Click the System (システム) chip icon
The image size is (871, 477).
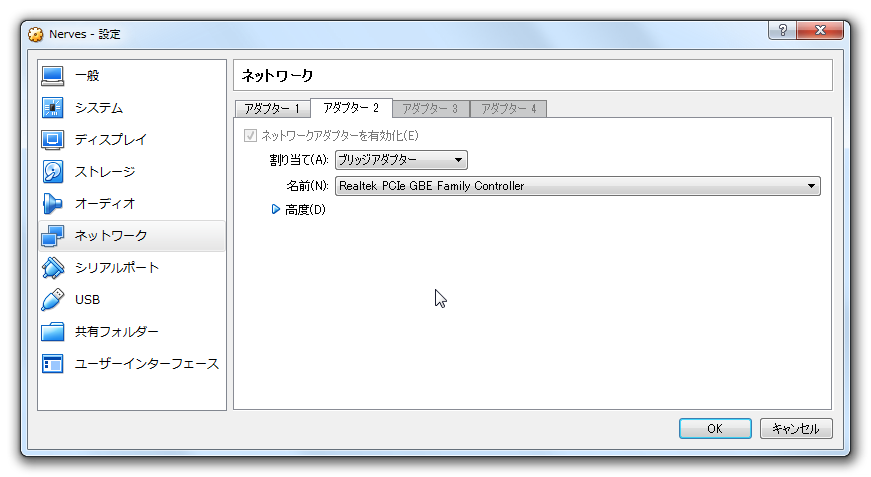pyautogui.click(x=53, y=108)
